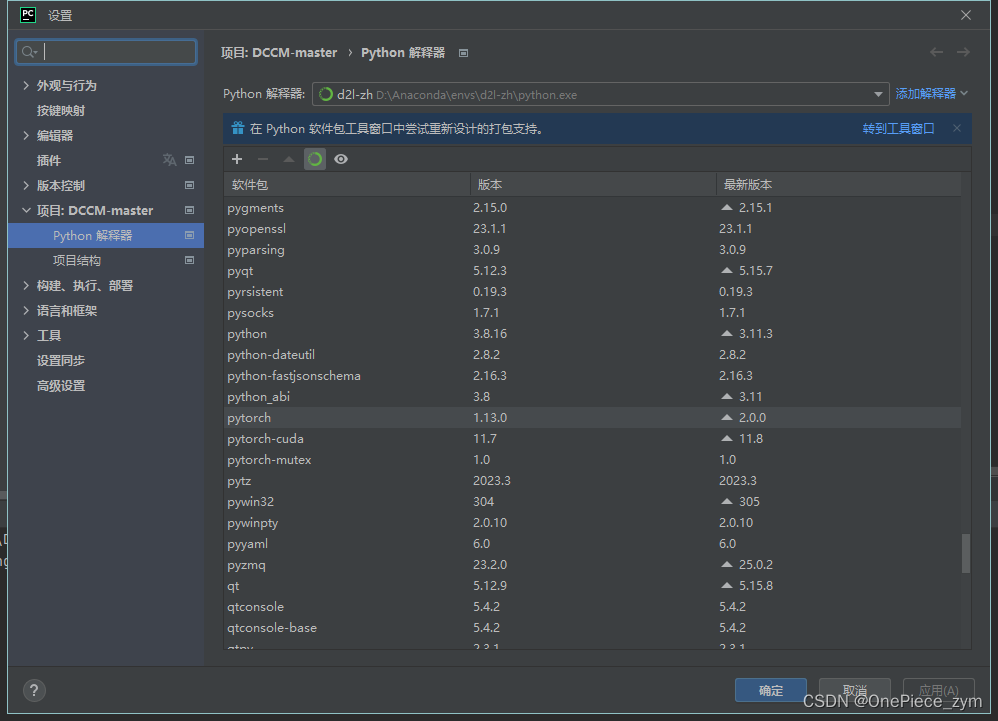Image resolution: width=998 pixels, height=721 pixels.
Task: Click the upgrade package up arrow icon
Action: click(289, 159)
